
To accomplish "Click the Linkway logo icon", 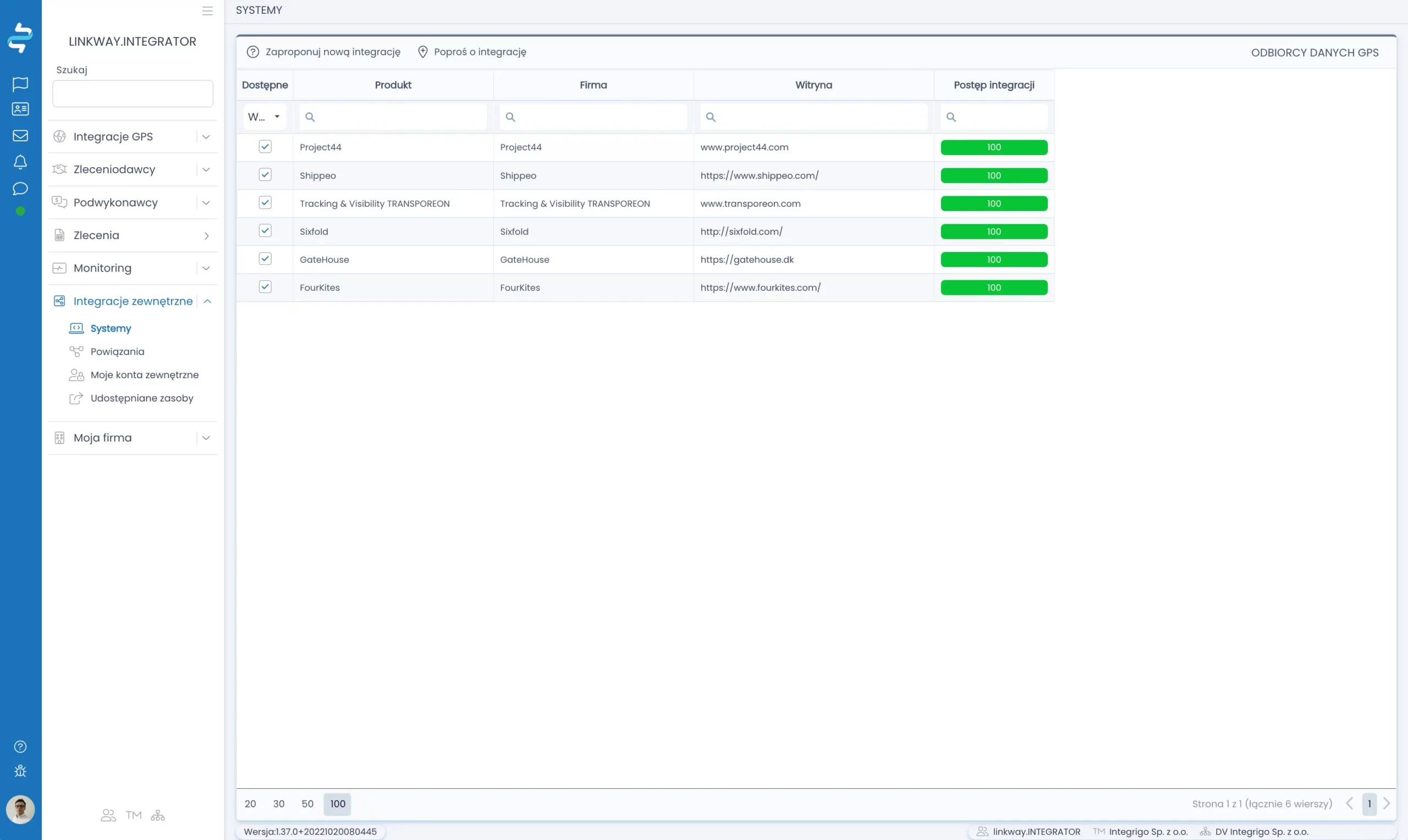I will click(20, 38).
